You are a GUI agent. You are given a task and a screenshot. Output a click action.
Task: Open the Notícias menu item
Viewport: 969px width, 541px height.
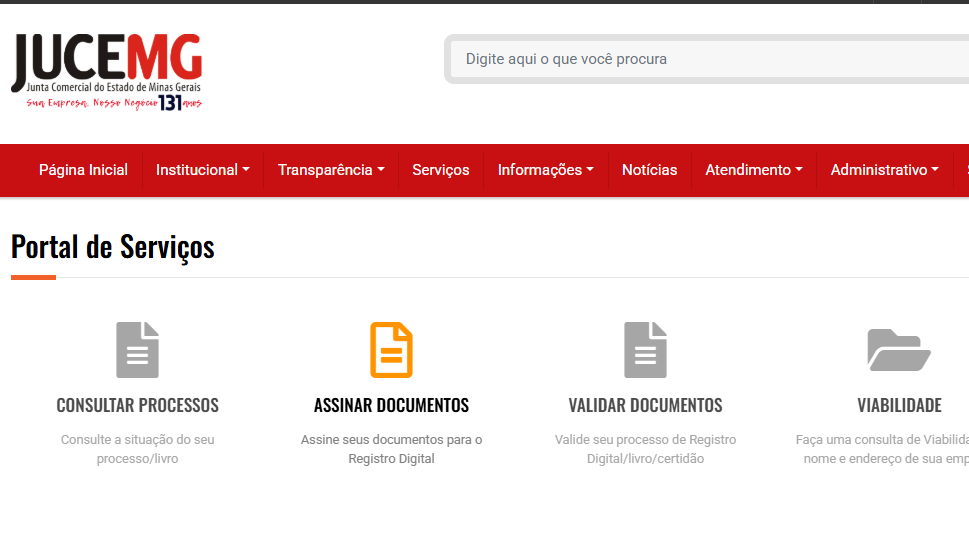650,170
